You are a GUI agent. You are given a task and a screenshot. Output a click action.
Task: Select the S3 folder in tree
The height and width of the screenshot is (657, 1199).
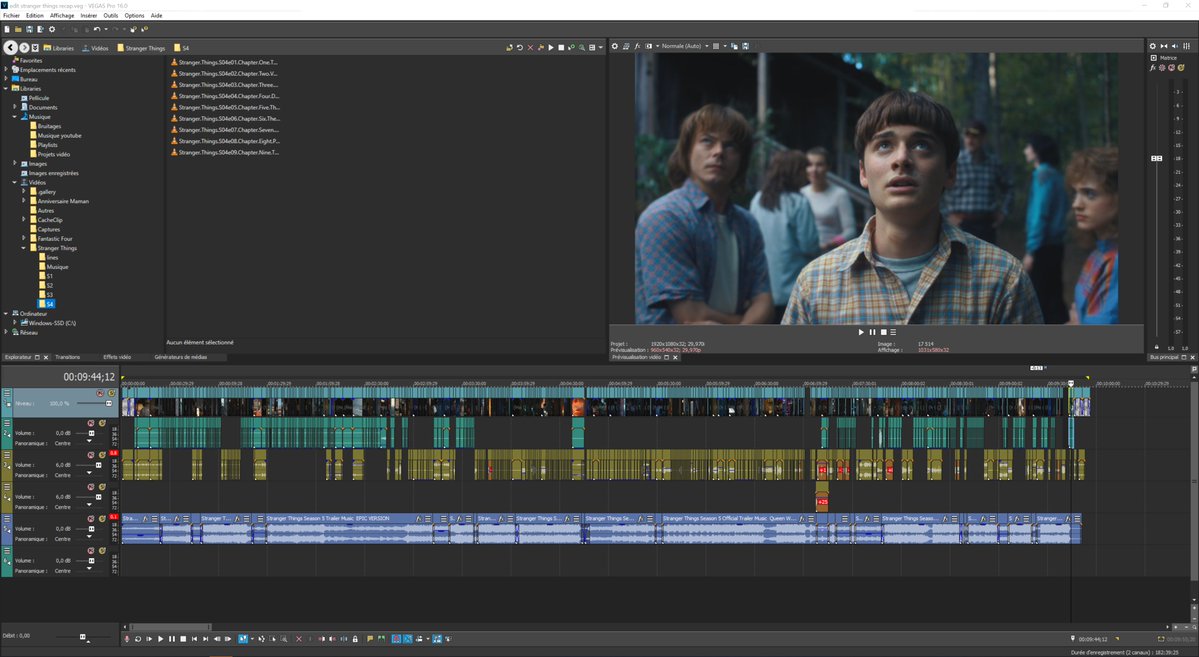pyautogui.click(x=47, y=294)
